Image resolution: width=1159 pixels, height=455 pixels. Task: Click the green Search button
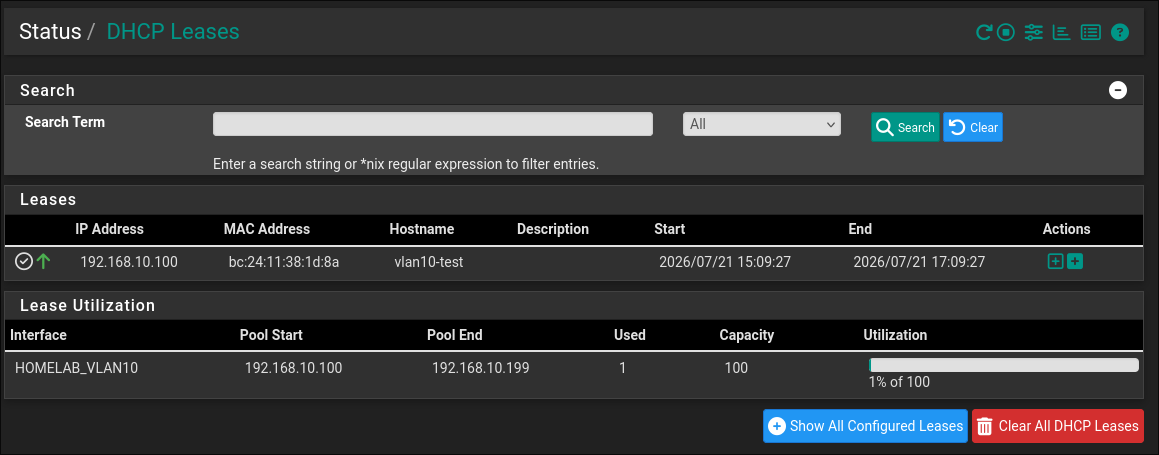pos(905,127)
